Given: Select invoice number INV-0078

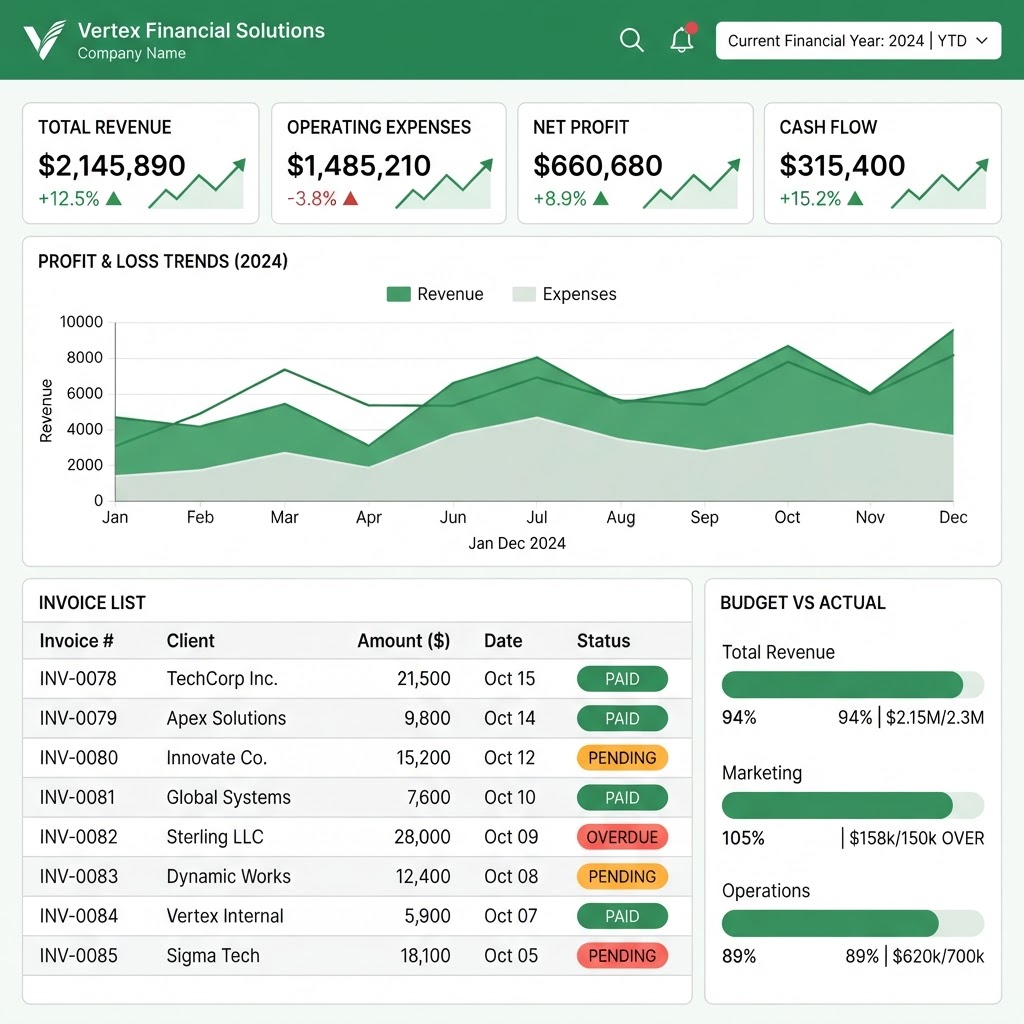Looking at the screenshot, I should pos(78,679).
